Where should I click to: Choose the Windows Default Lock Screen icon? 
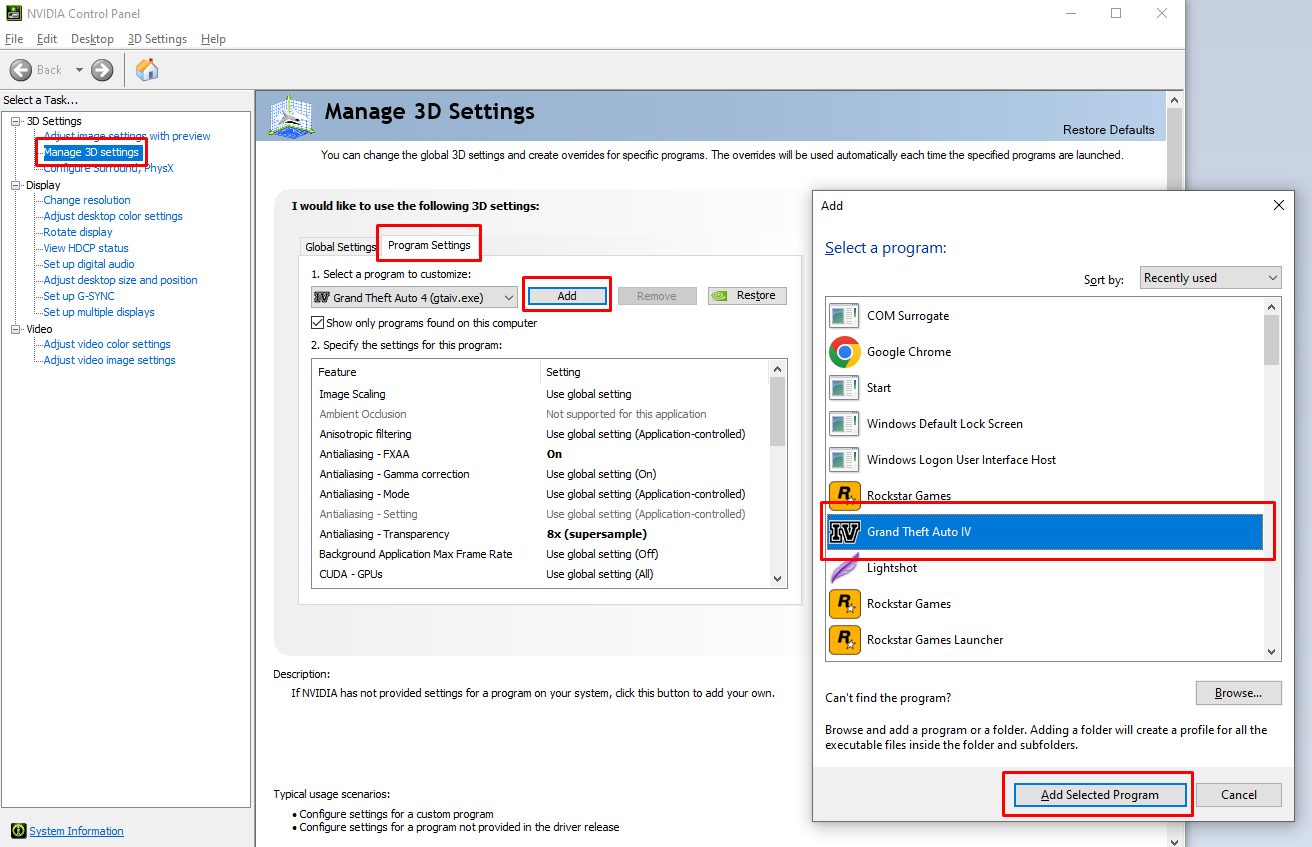(844, 424)
